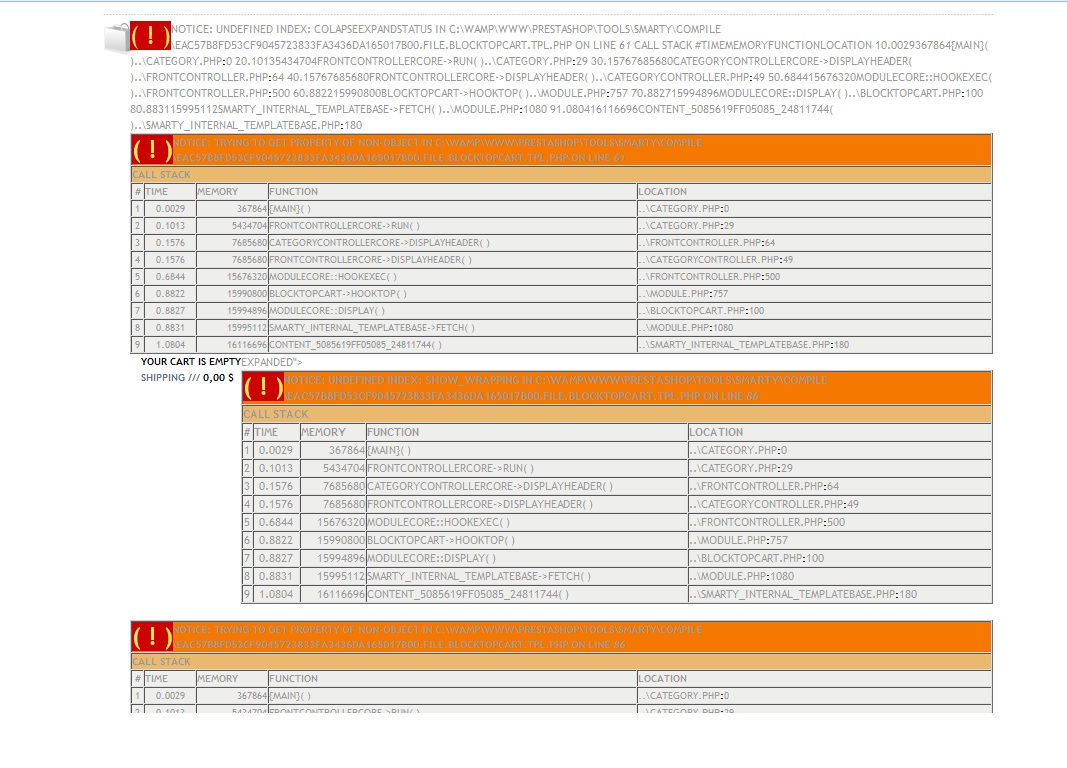The width and height of the screenshot is (1067, 768).
Task: Click '{MAIN}( )' cell in line 61 table
Action: pos(290,209)
